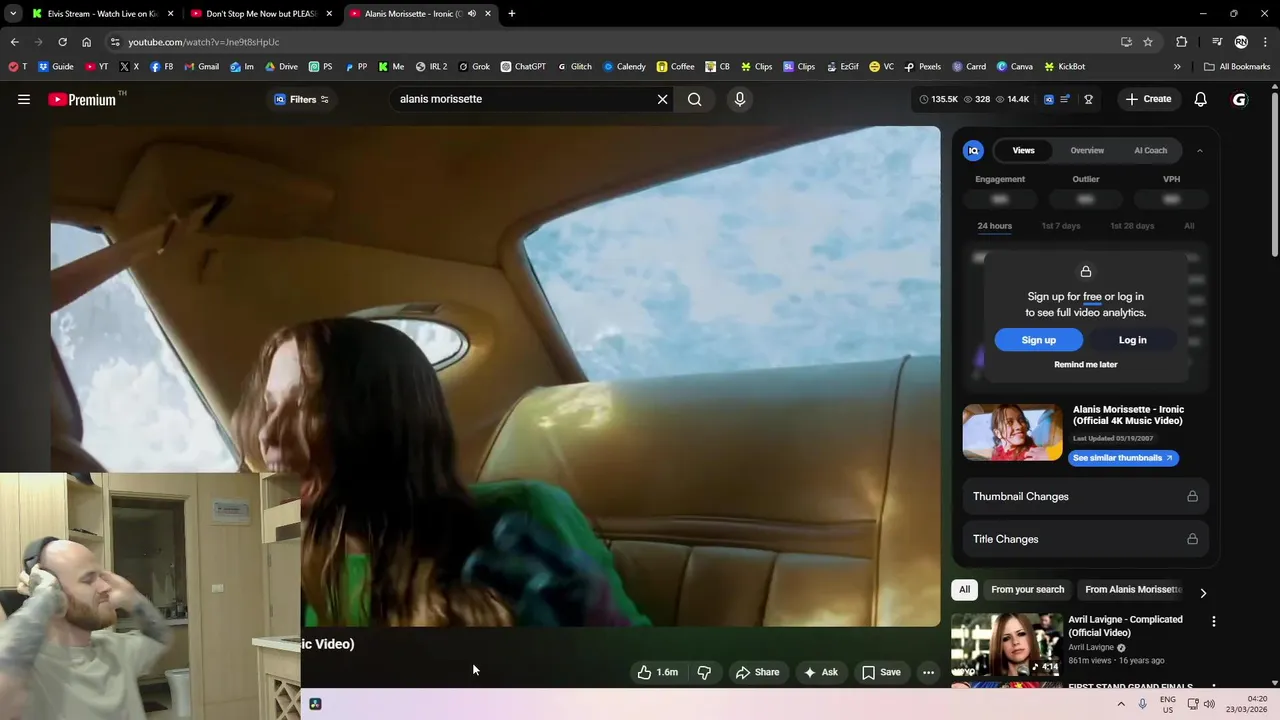This screenshot has width=1280, height=720.
Task: Select the All recommendations chip
Action: (964, 589)
